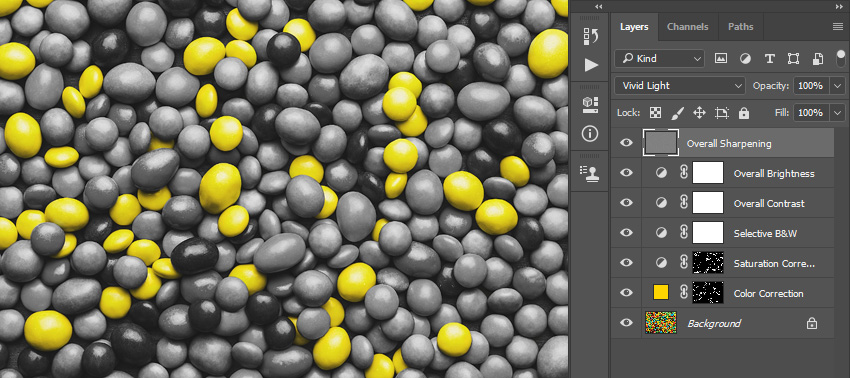Toggle Background layer visibility eye
The height and width of the screenshot is (378, 850).
(627, 323)
